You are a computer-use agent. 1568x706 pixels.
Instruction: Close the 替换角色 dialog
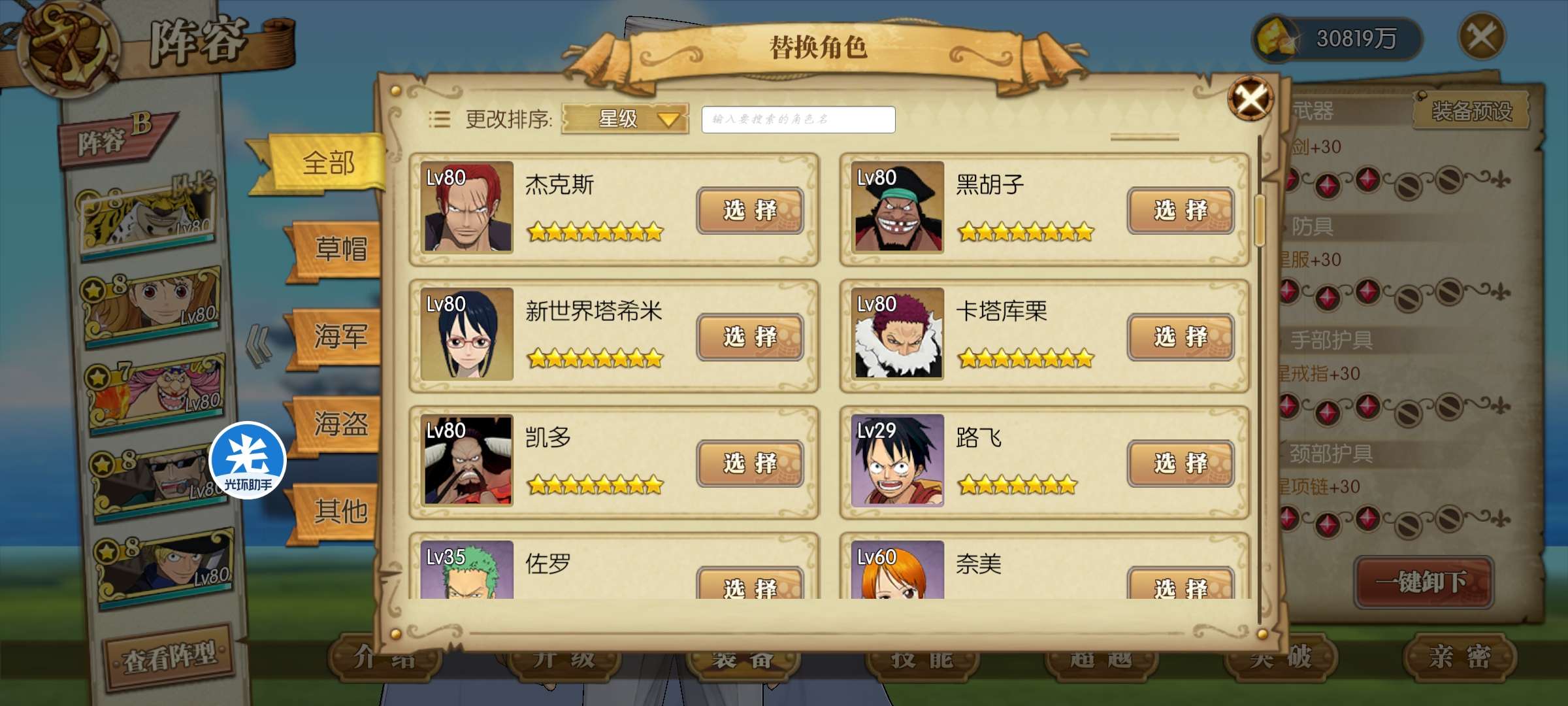[1250, 99]
